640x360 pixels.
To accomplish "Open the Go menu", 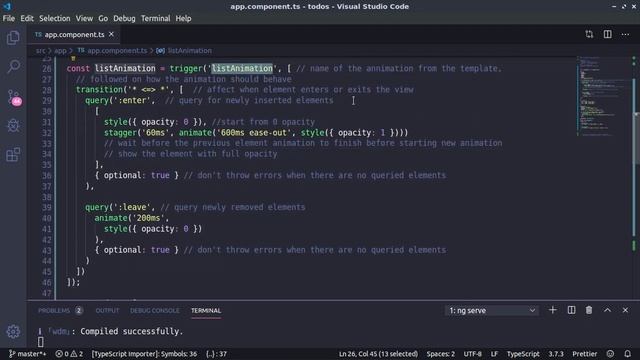I will (103, 18).
